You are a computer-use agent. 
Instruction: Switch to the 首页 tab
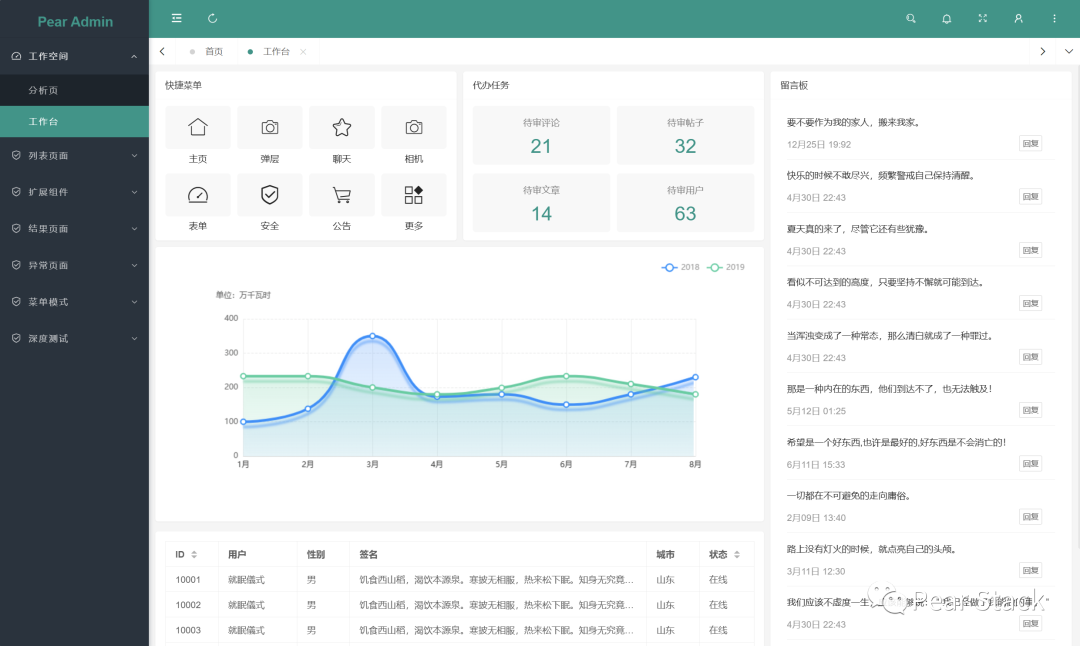213,51
